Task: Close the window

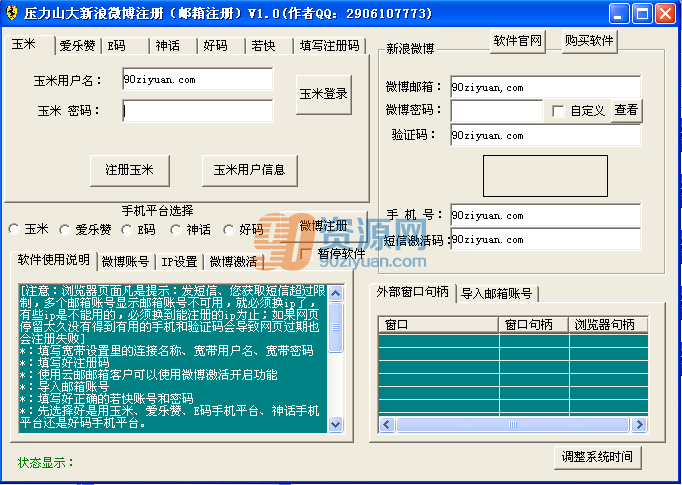Action: 665,13
